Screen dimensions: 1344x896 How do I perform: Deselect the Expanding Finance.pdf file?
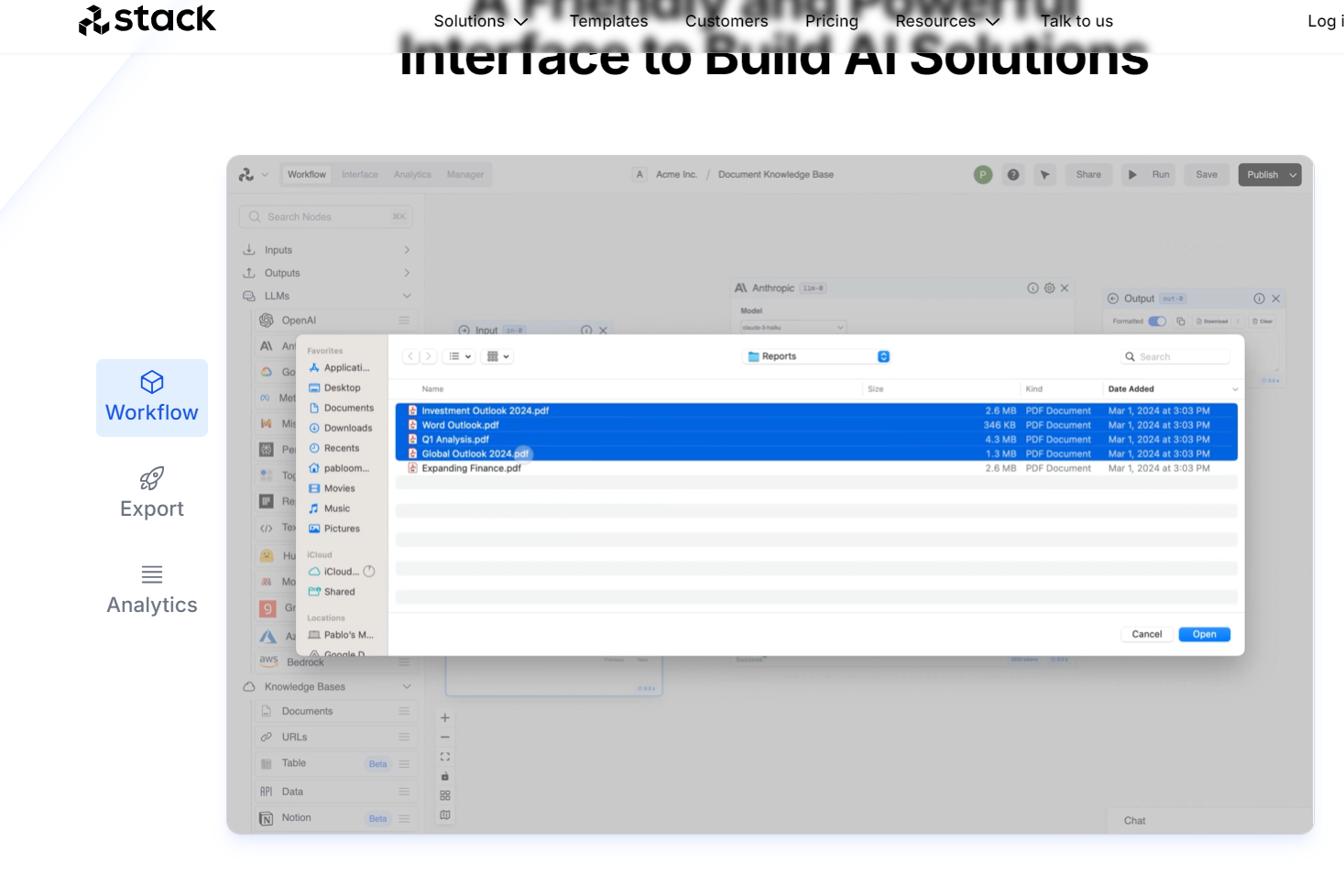pyautogui.click(x=473, y=467)
